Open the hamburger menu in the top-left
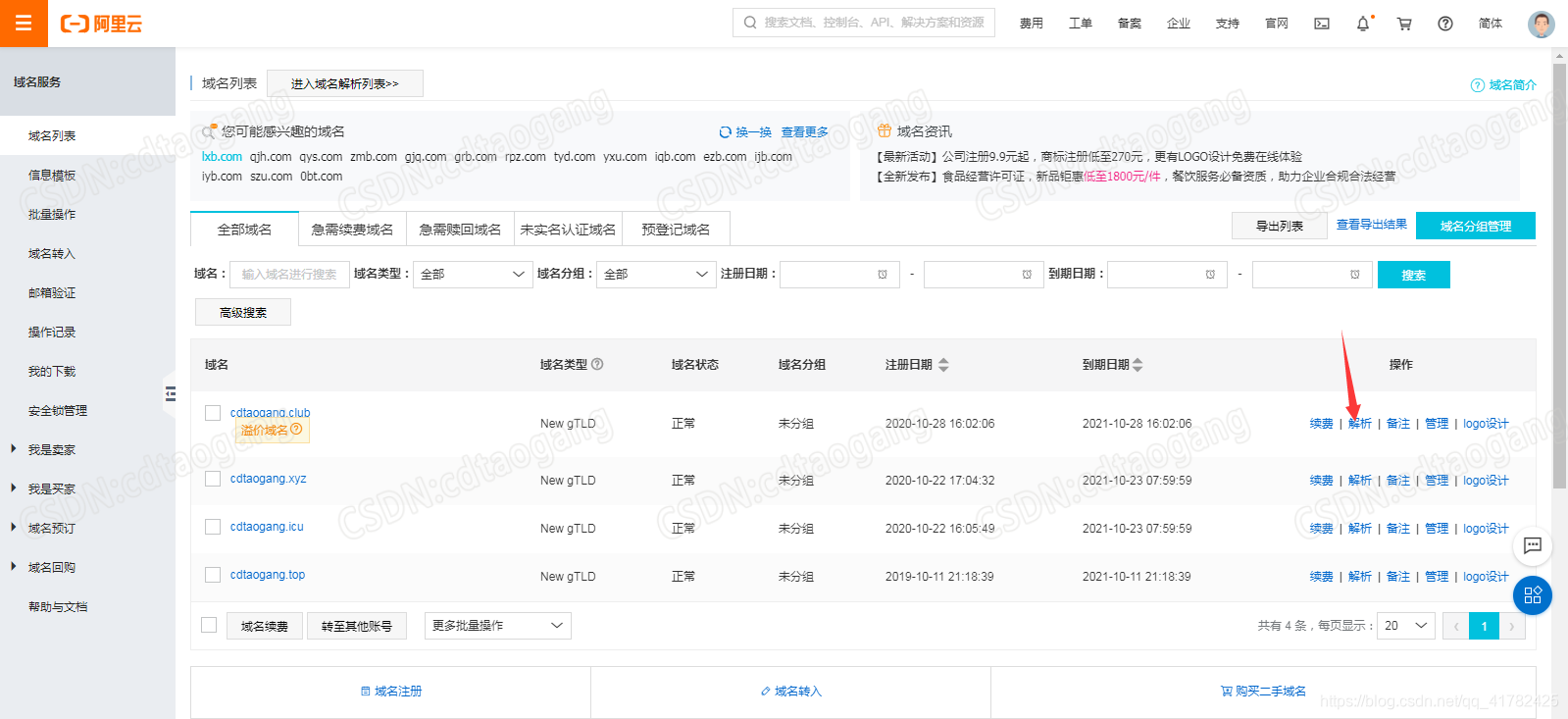Image resolution: width=1568 pixels, height=719 pixels. pyautogui.click(x=24, y=23)
